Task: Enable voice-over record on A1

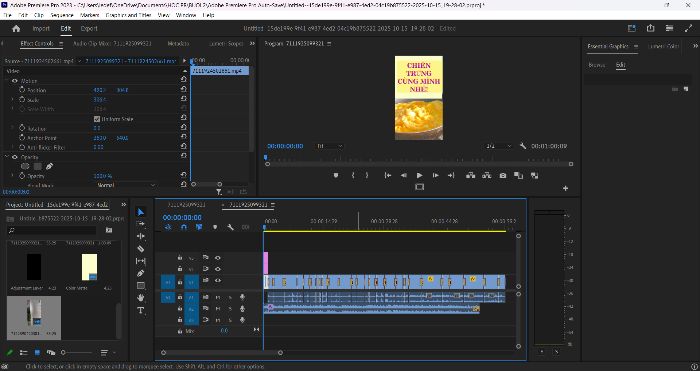Action: point(242,297)
